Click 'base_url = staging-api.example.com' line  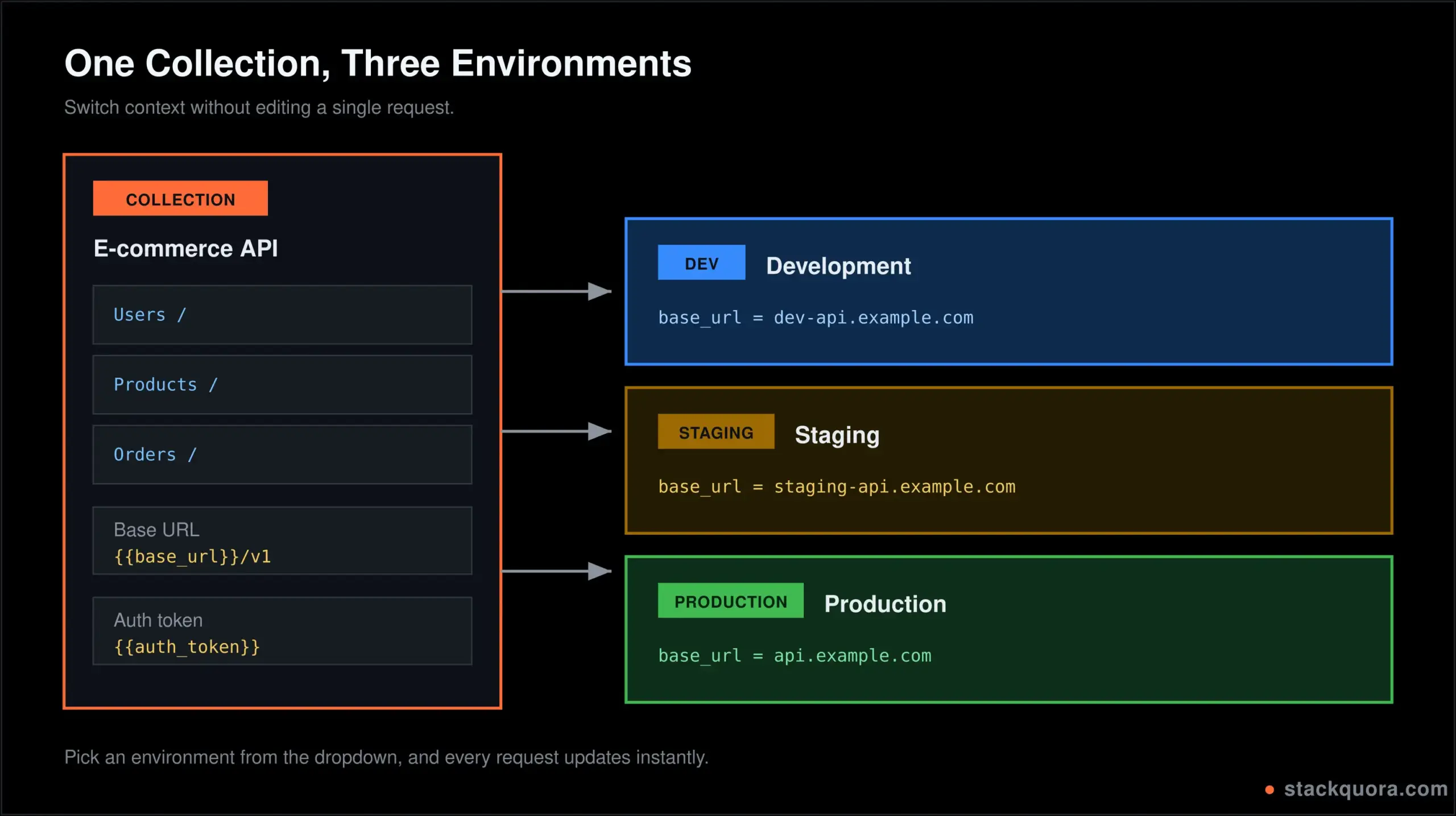coord(837,487)
